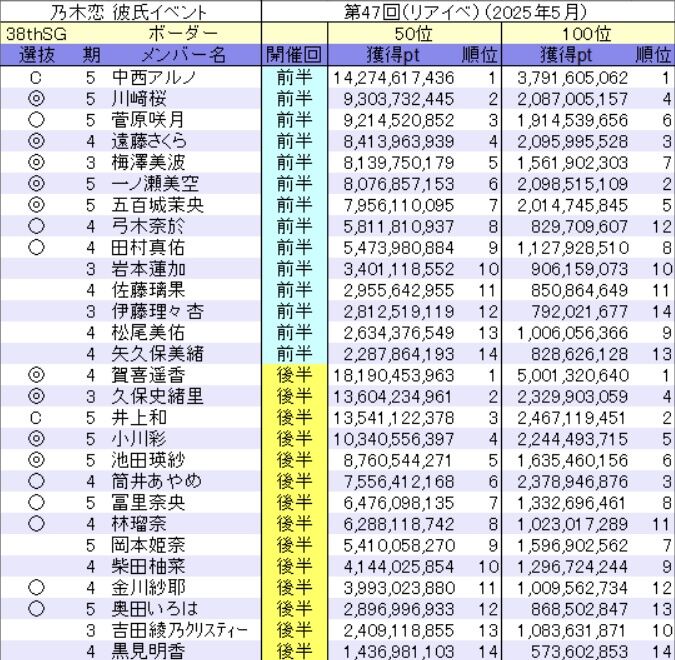Viewport: 675px width, 660px height.
Task: Click the 後半 cell in 賀喜遥香's row
Action: [294, 375]
